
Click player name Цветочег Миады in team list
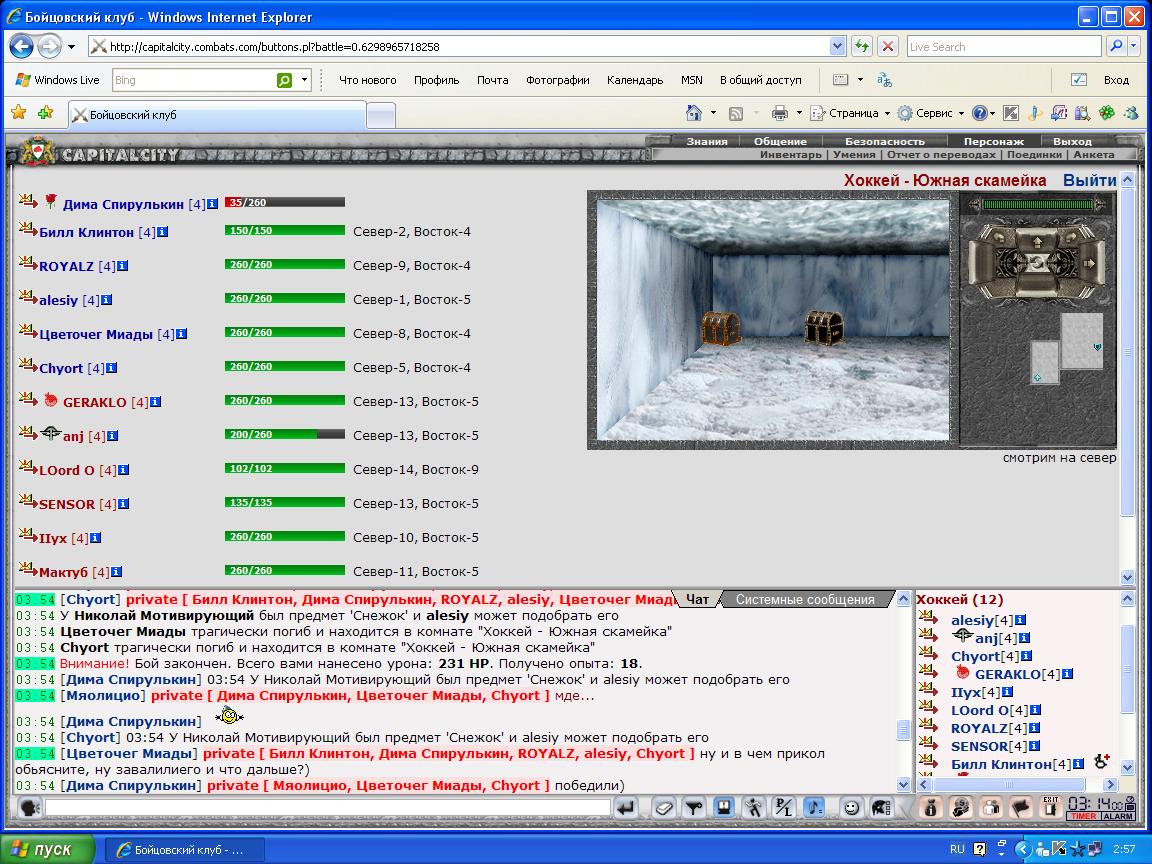[x=96, y=334]
